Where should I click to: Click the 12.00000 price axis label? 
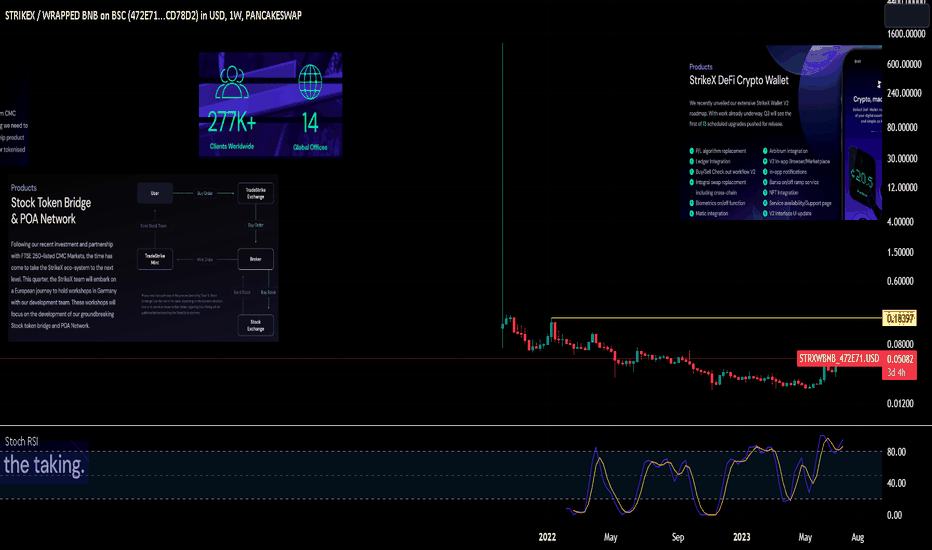coord(902,188)
